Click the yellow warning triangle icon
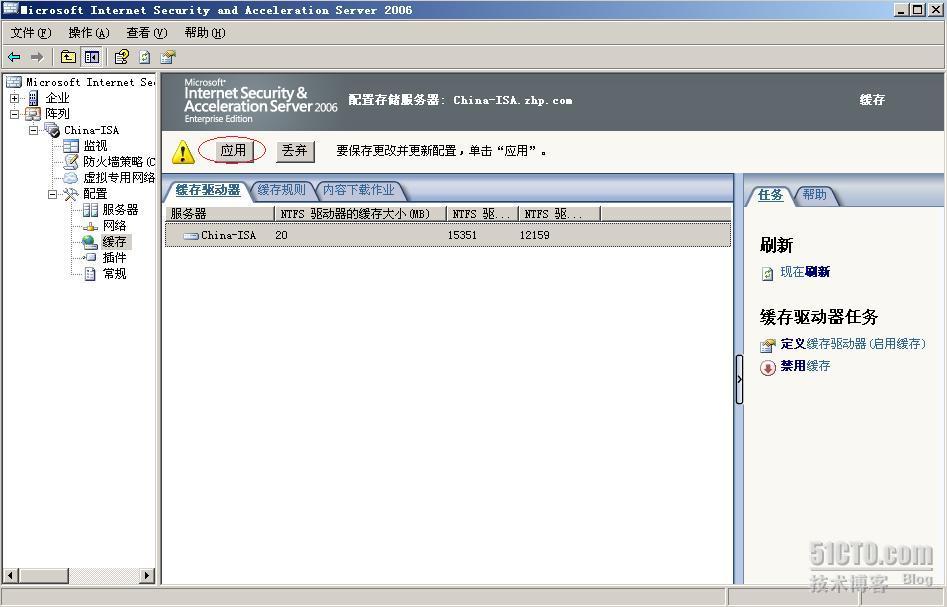The width and height of the screenshot is (947, 607). click(x=183, y=152)
